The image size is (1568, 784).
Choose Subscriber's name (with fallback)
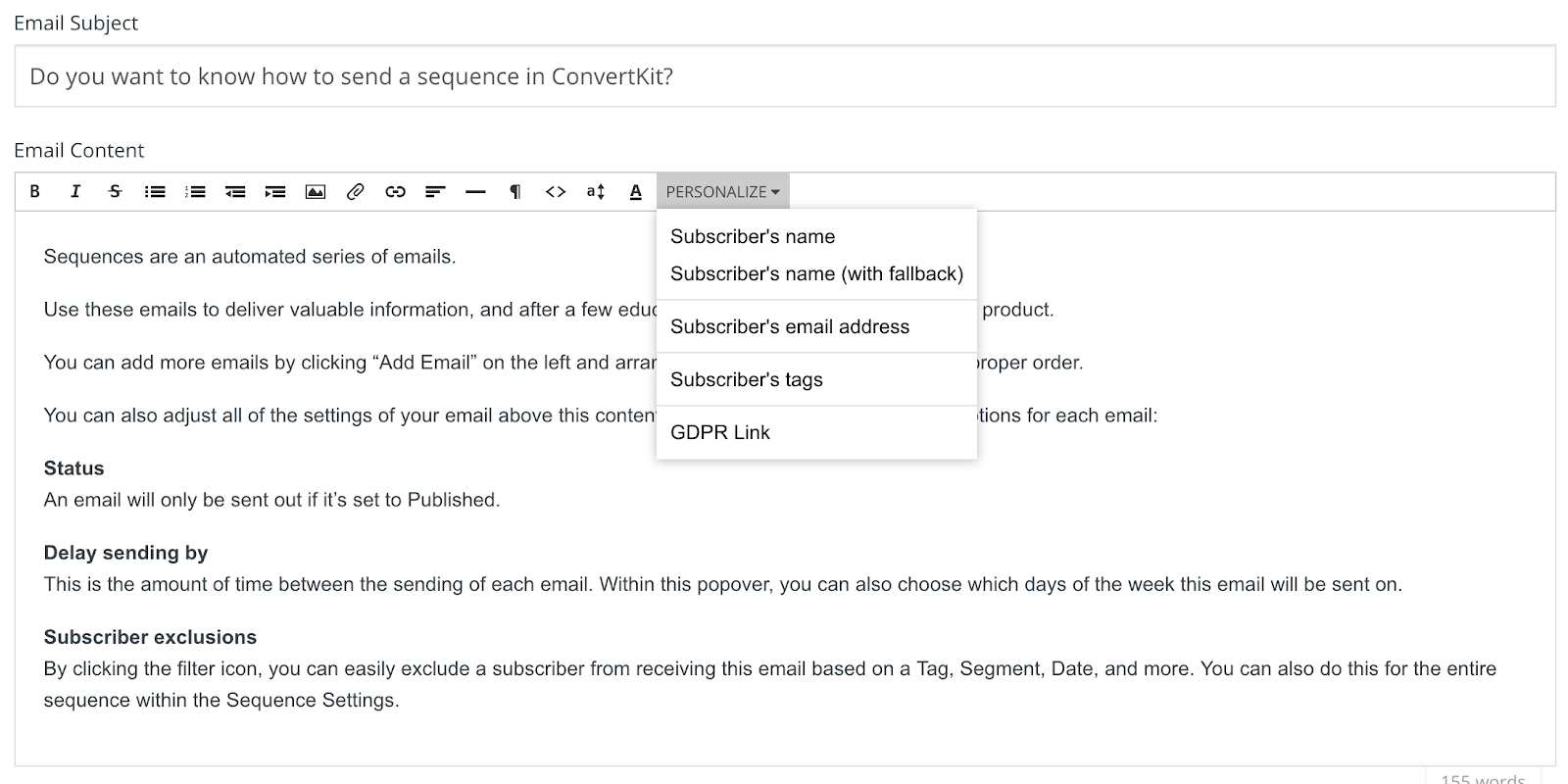pos(816,274)
